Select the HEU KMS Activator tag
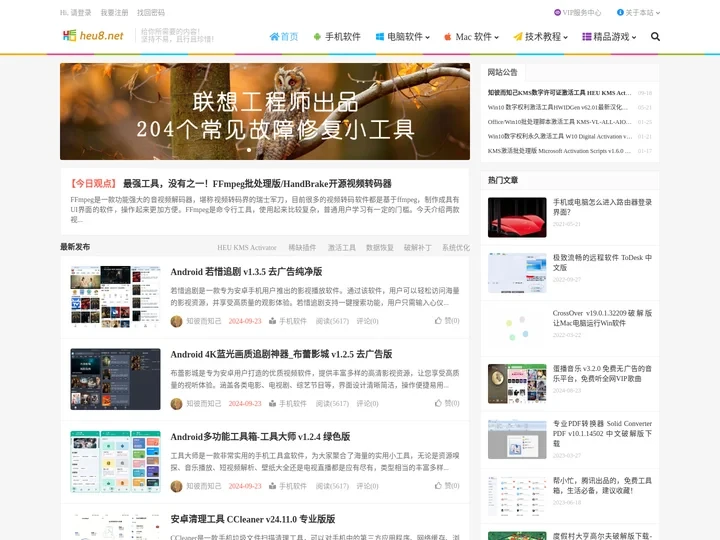Screen dimensions: 720x540 (247, 248)
